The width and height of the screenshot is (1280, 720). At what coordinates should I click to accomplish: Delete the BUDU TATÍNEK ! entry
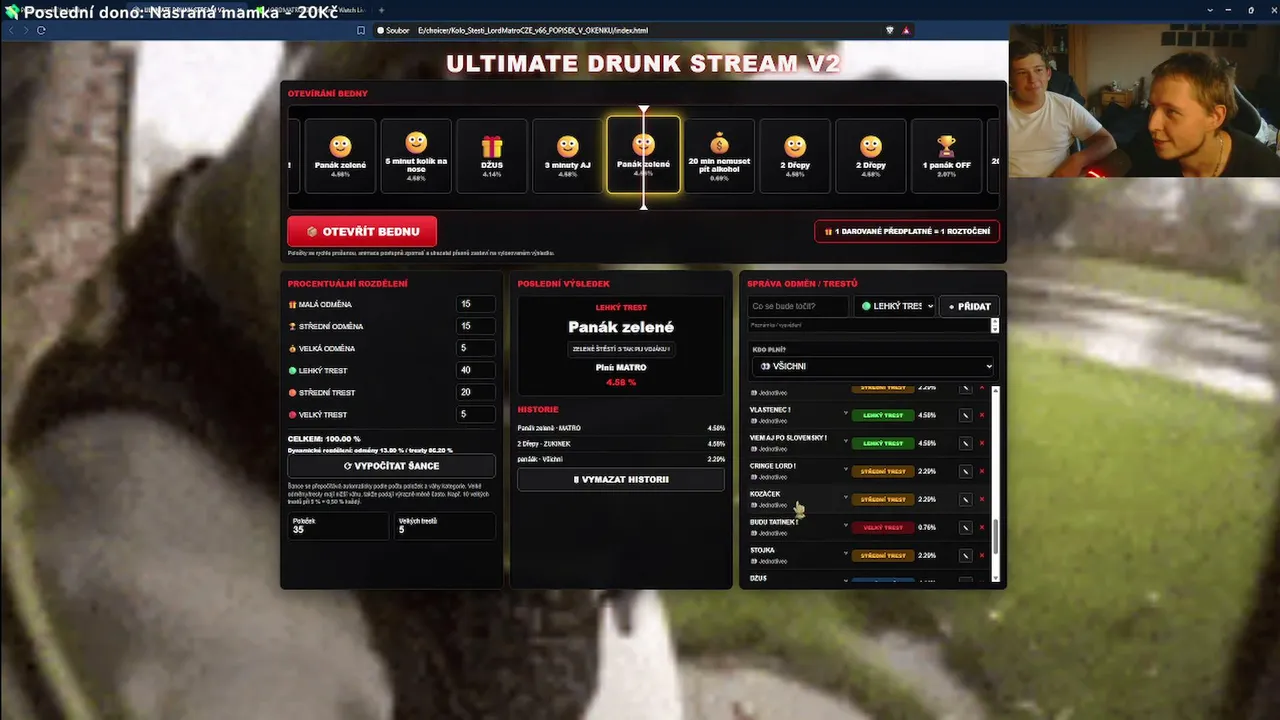(982, 527)
